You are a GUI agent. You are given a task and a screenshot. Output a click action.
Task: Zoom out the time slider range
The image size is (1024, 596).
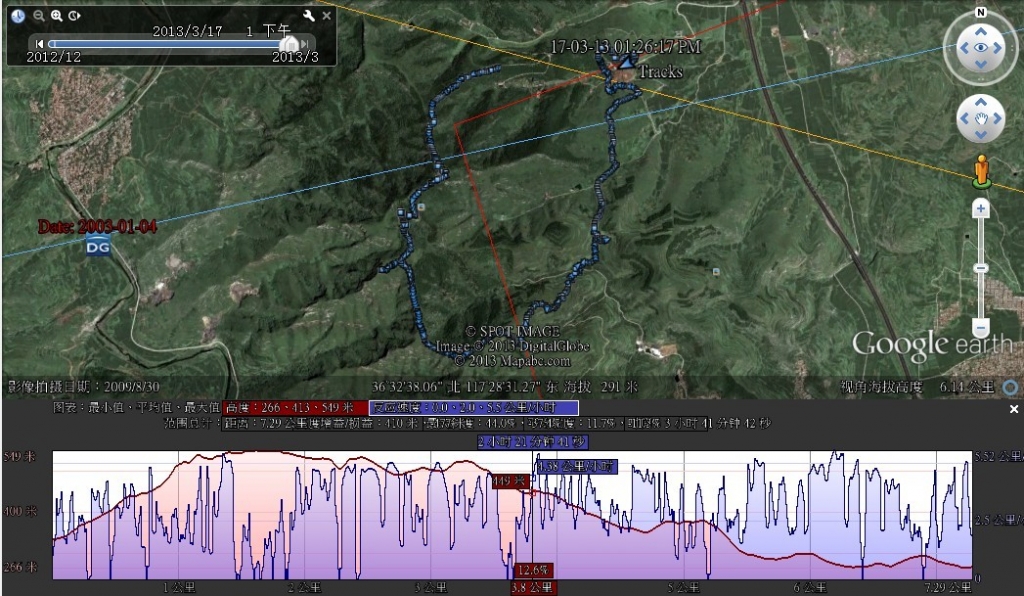coord(39,16)
